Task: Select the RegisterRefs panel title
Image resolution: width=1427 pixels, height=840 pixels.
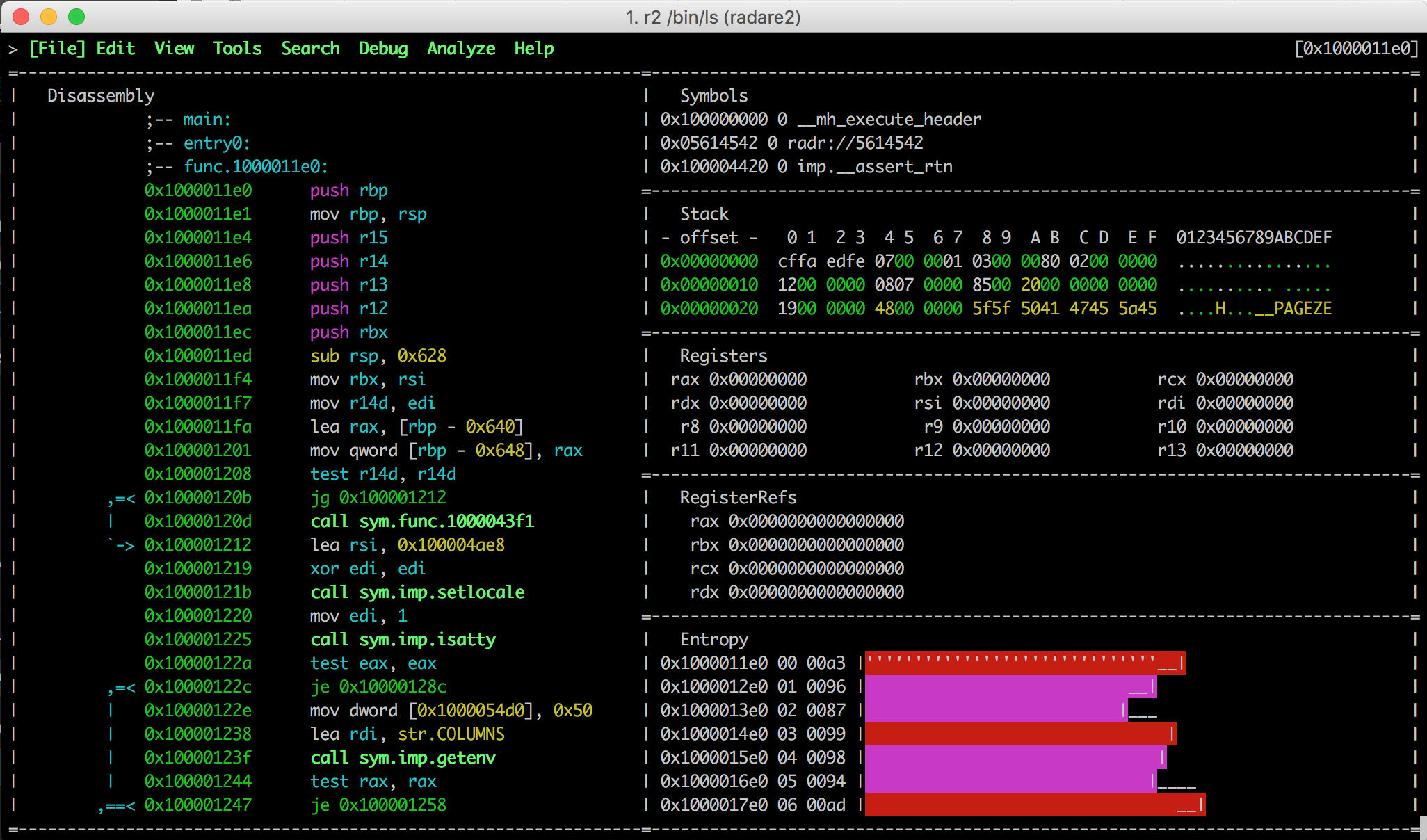Action: 738,498
